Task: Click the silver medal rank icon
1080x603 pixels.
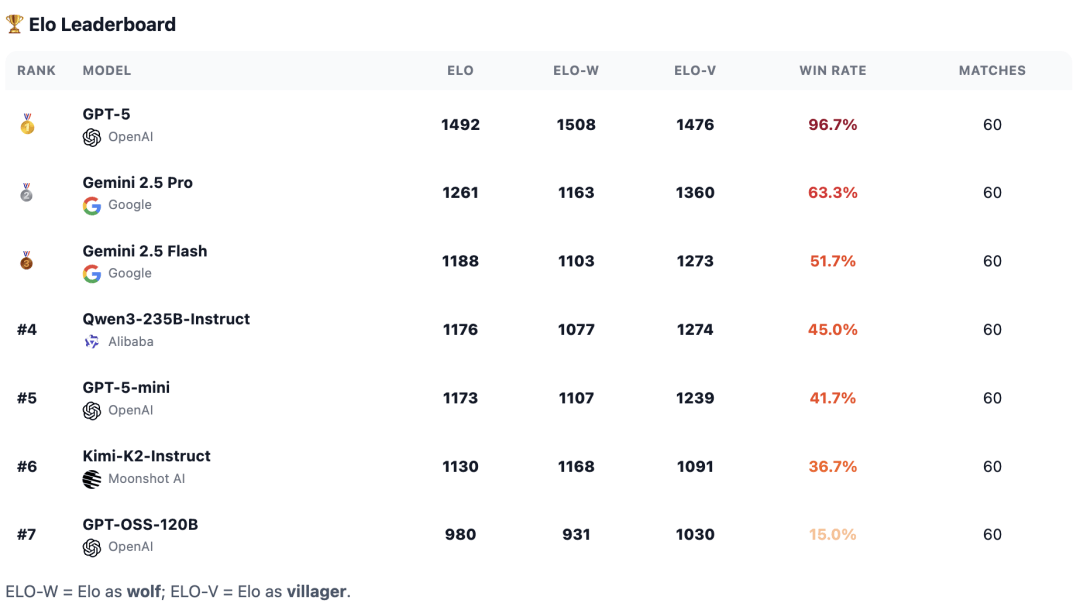Action: pos(27,193)
